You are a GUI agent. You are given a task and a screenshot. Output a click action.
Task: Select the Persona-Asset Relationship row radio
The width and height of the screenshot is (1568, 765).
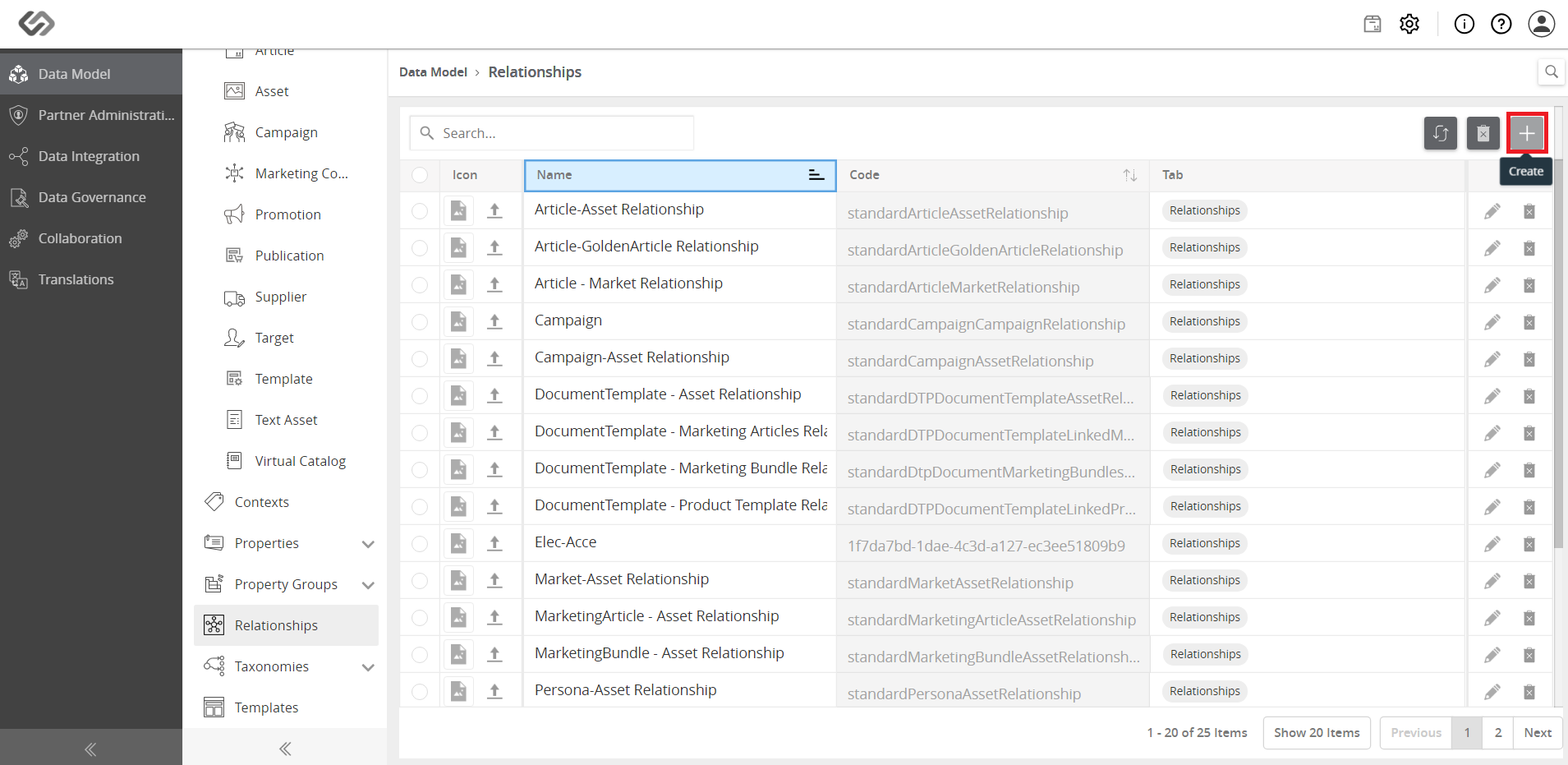click(420, 692)
